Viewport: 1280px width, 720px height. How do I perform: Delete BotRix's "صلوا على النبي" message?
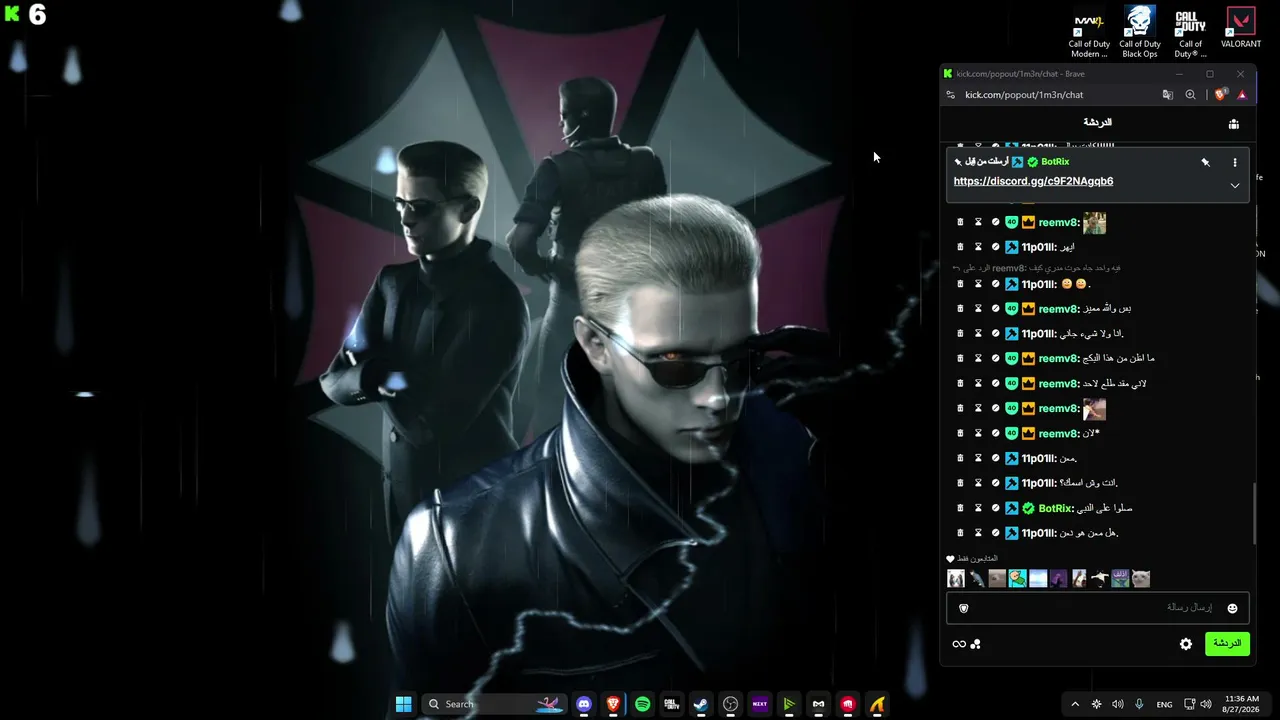960,508
